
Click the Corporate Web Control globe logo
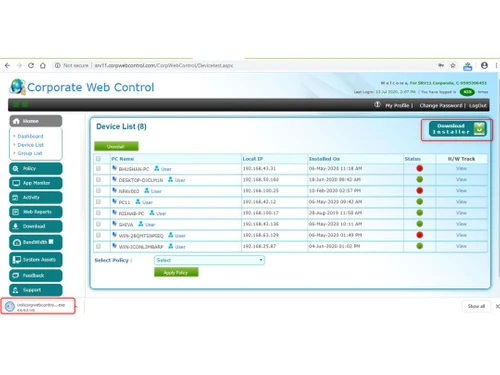coord(17,87)
